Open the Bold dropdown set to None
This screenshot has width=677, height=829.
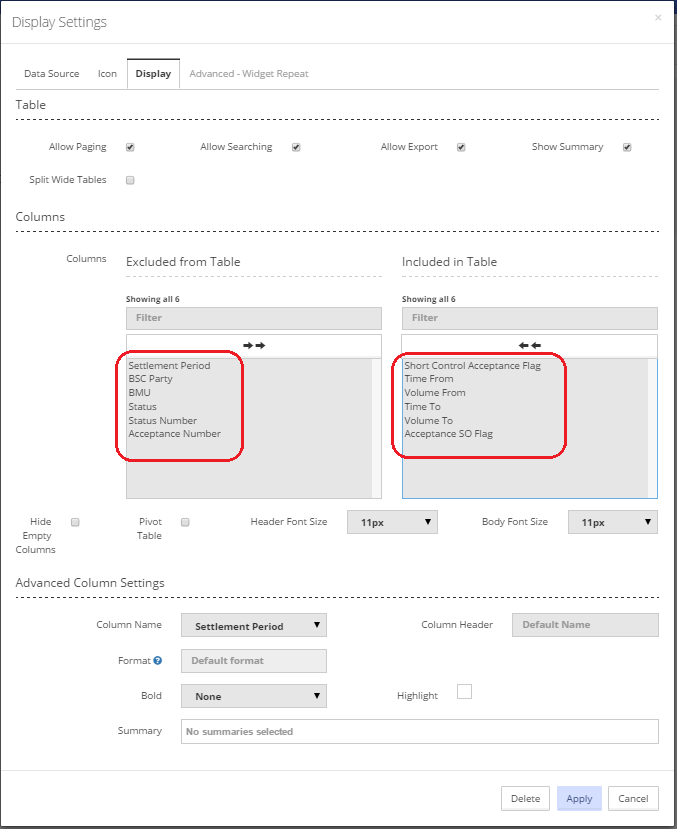(x=253, y=696)
